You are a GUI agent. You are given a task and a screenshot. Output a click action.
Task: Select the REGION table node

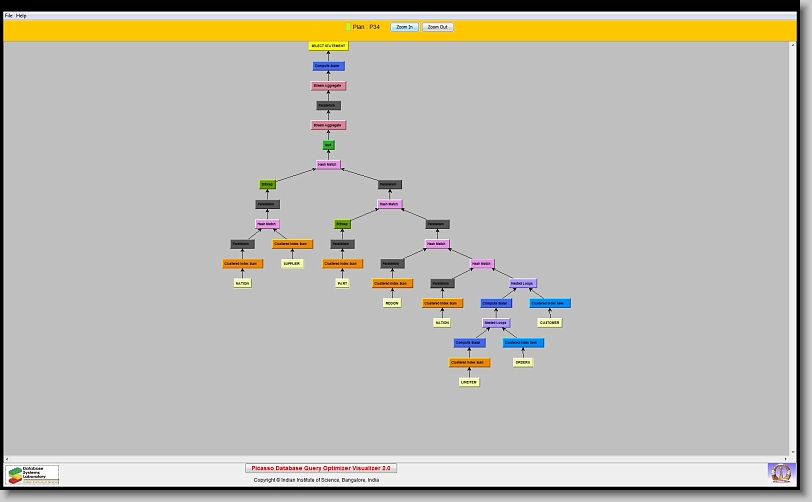pos(392,303)
